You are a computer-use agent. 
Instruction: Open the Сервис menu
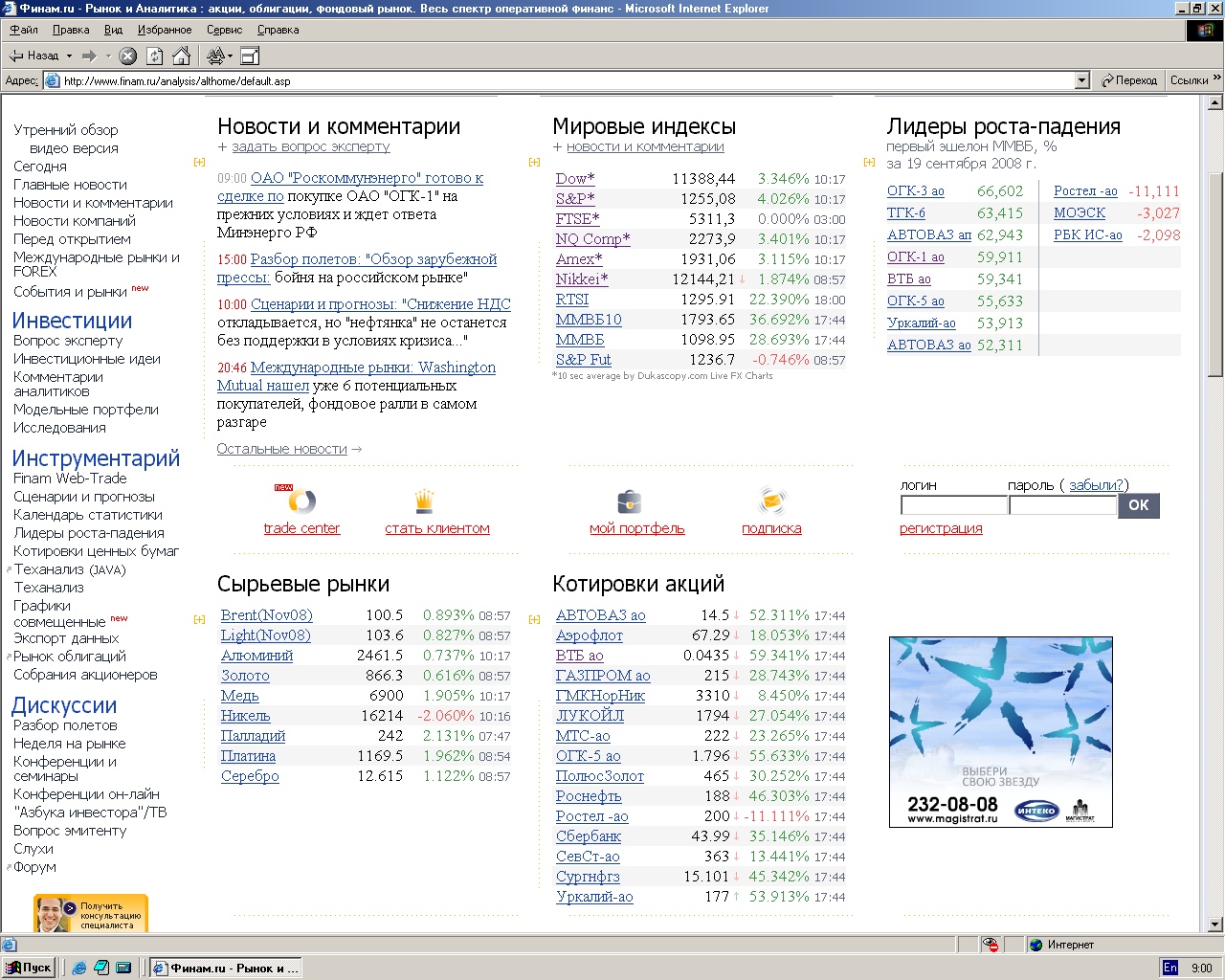pos(224,30)
